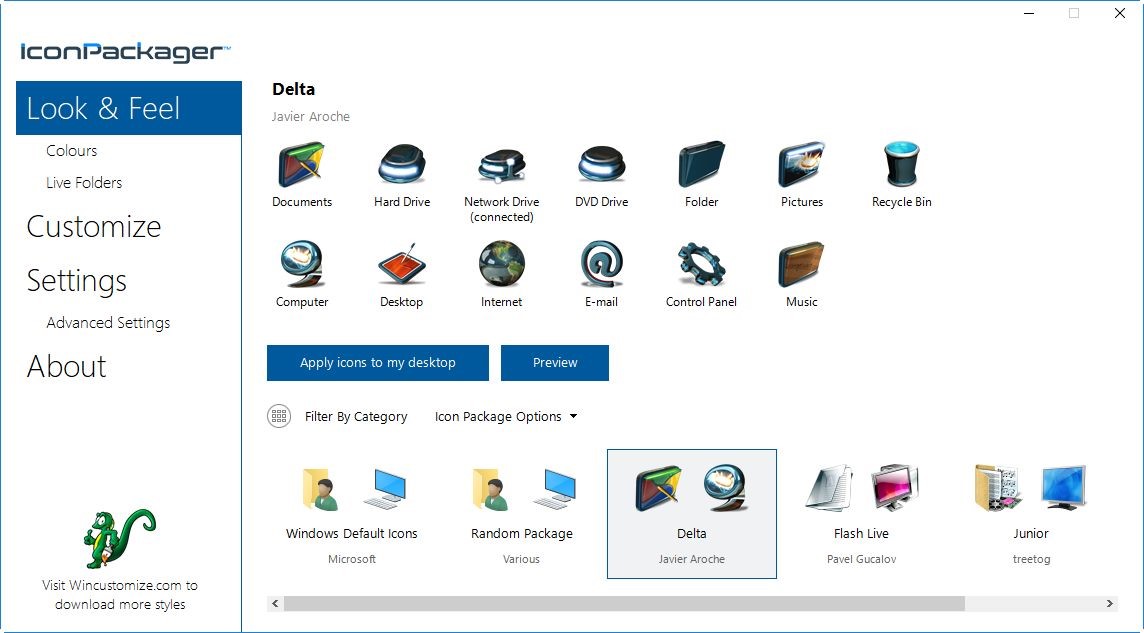
Task: Click the Documents icon in Delta preview
Action: click(x=301, y=165)
